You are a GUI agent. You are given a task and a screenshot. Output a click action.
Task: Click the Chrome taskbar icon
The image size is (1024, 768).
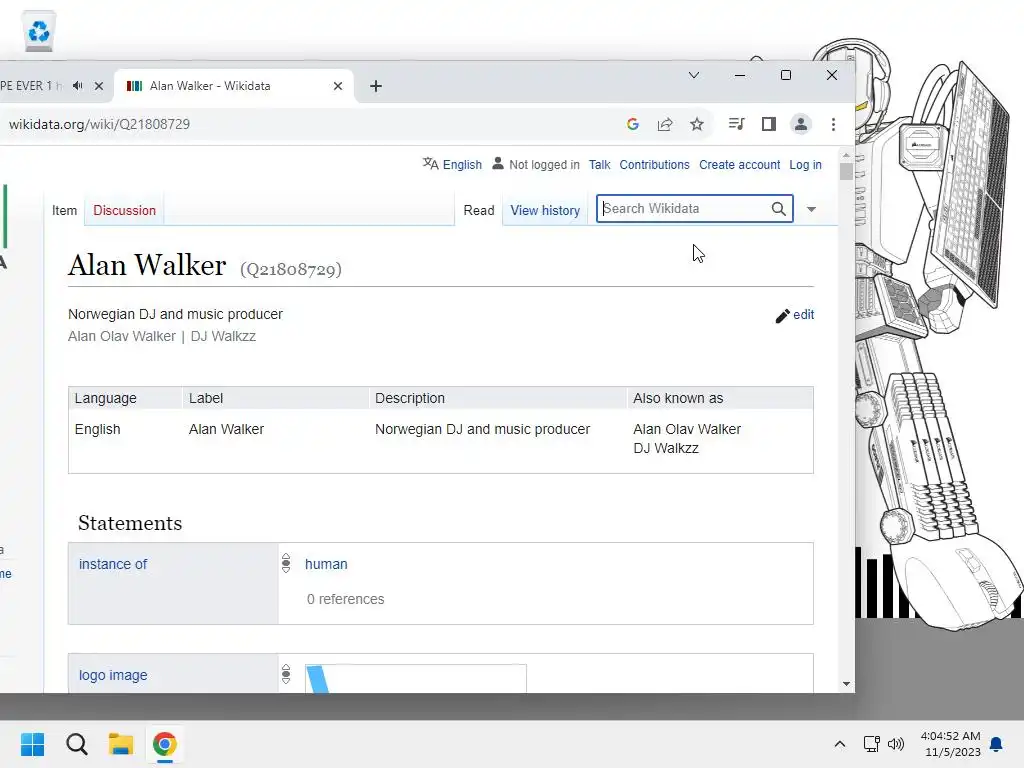coord(165,744)
